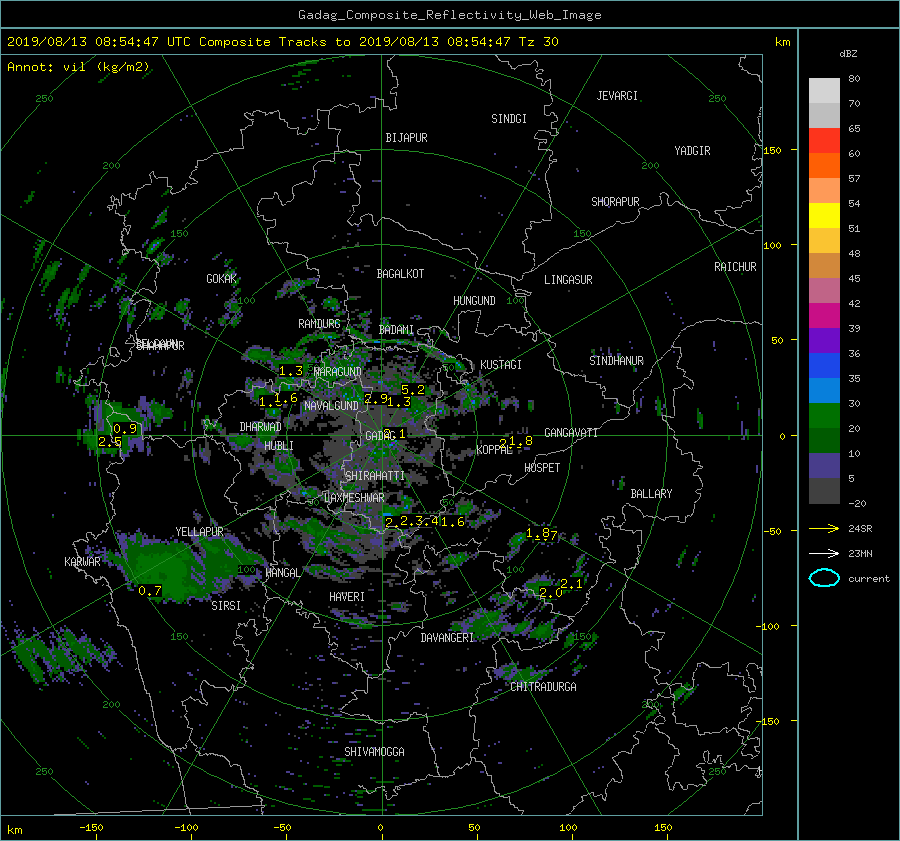The width and height of the screenshot is (900, 841).
Task: Click the DAVANGERI city label
Action: click(447, 638)
